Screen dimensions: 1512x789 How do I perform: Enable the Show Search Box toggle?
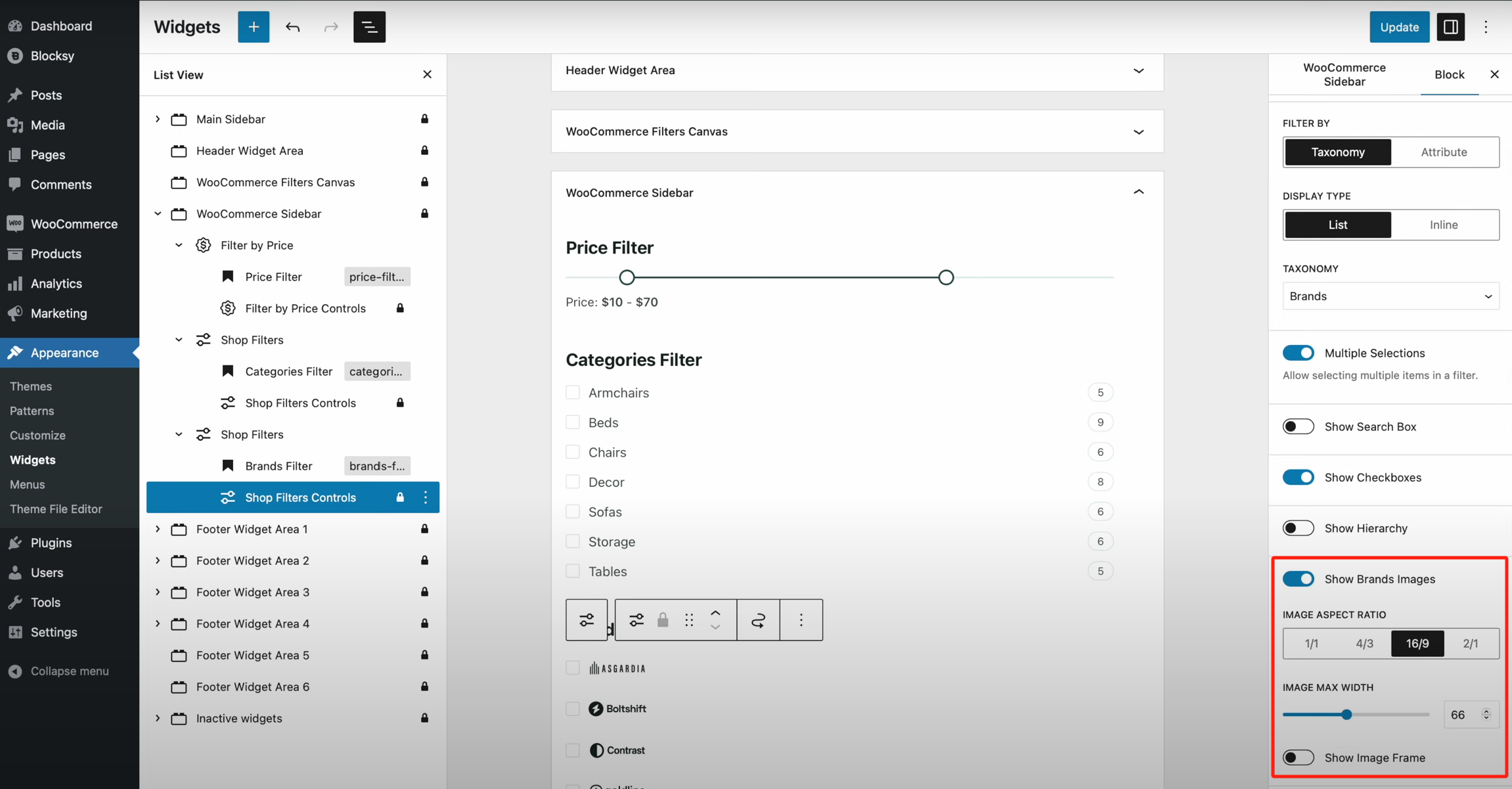(x=1298, y=426)
